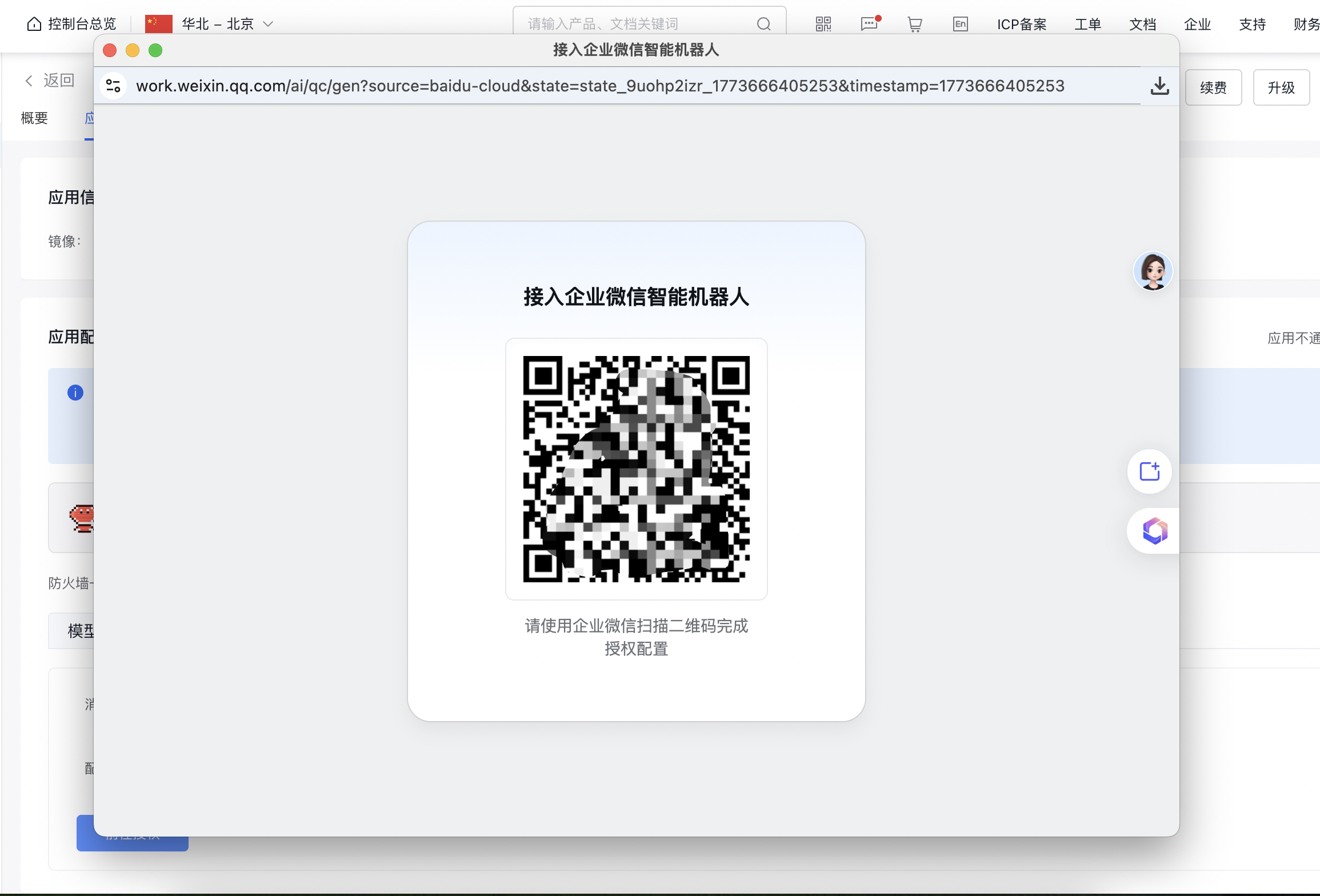Open the site settings icon beside URL
Image resolution: width=1320 pixels, height=896 pixels.
113,86
